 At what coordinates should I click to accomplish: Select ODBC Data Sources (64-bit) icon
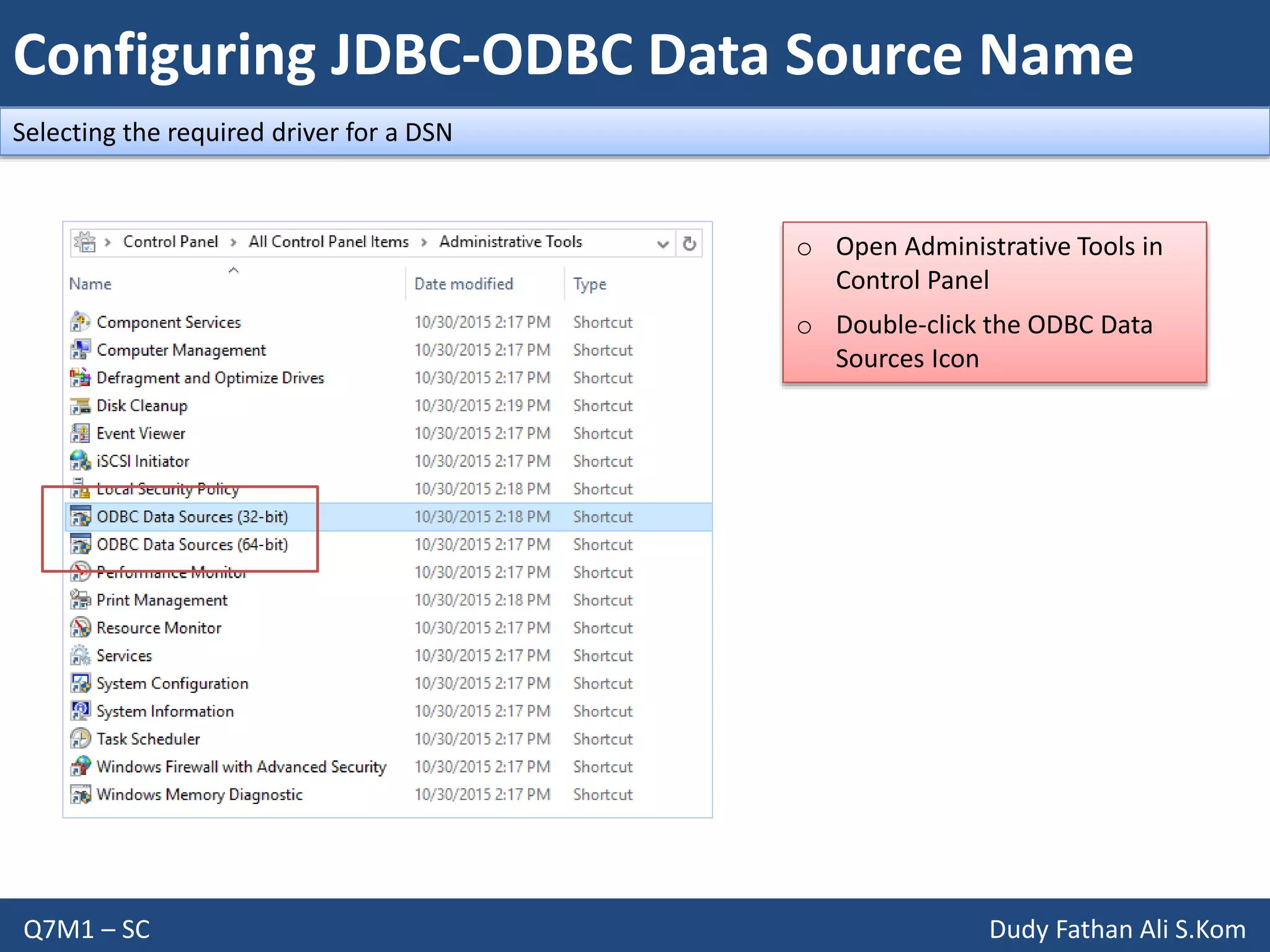tap(81, 545)
